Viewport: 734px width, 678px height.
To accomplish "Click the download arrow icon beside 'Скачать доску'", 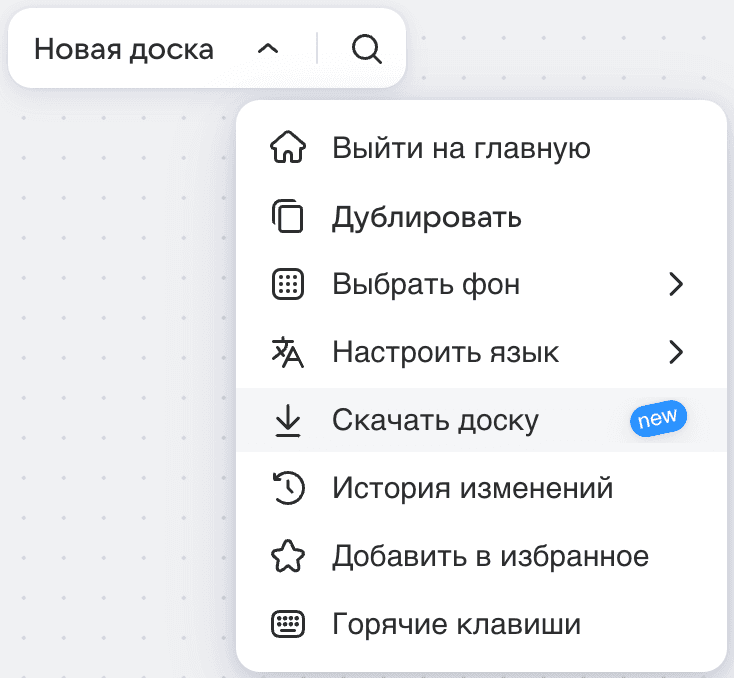I will 288,420.
